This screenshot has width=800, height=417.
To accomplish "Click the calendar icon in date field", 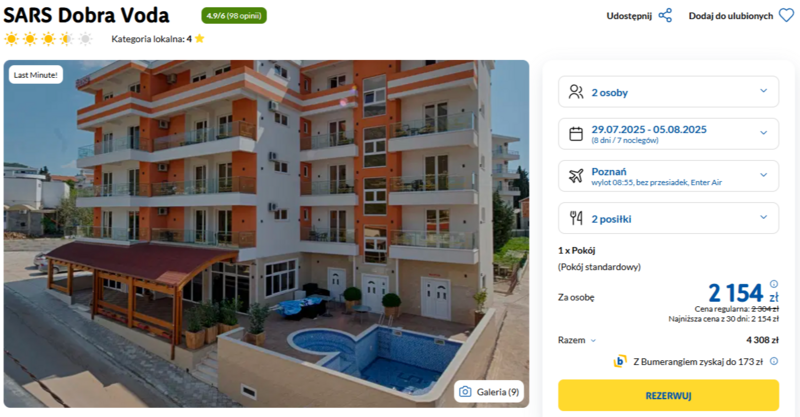I will pos(576,134).
